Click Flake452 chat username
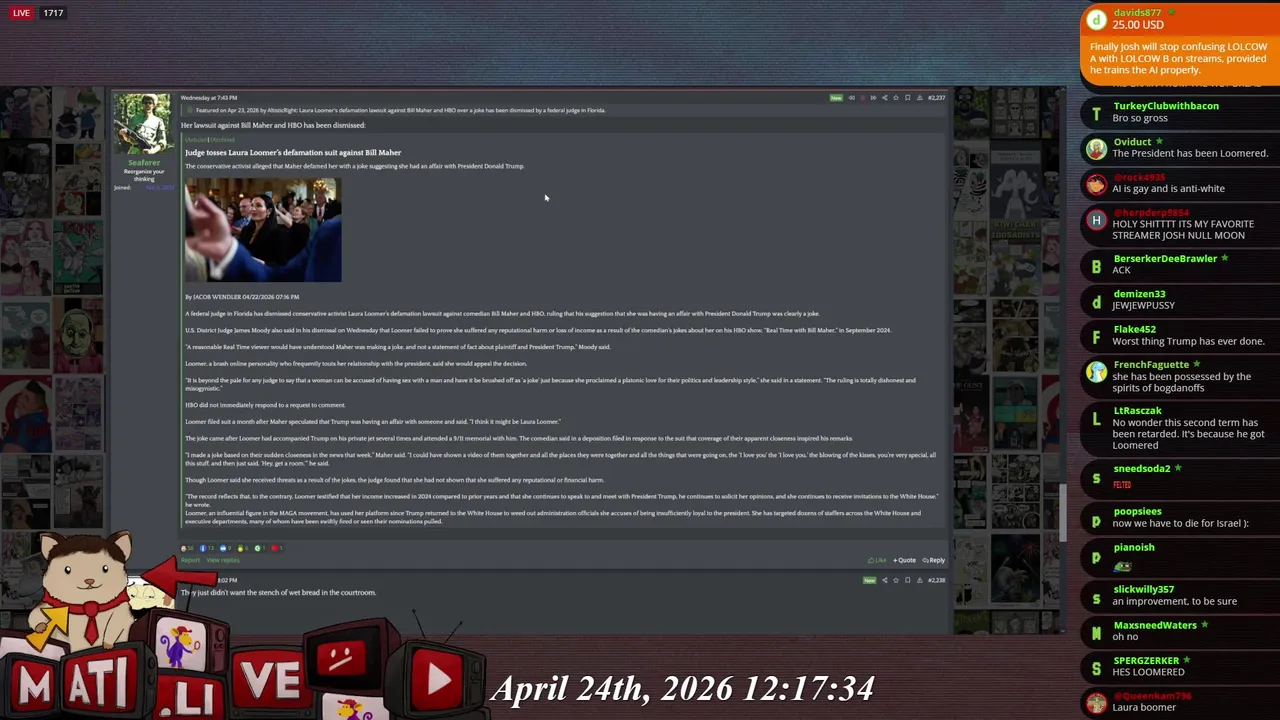1280x720 pixels. point(1134,330)
